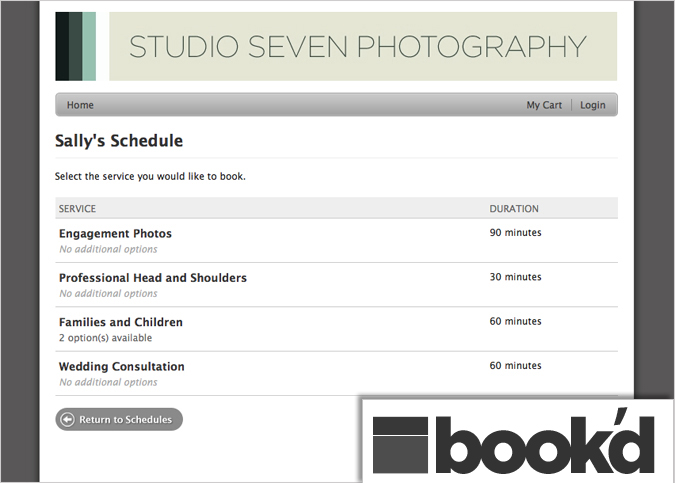Click the 30 minutes duration cell

pos(515,277)
